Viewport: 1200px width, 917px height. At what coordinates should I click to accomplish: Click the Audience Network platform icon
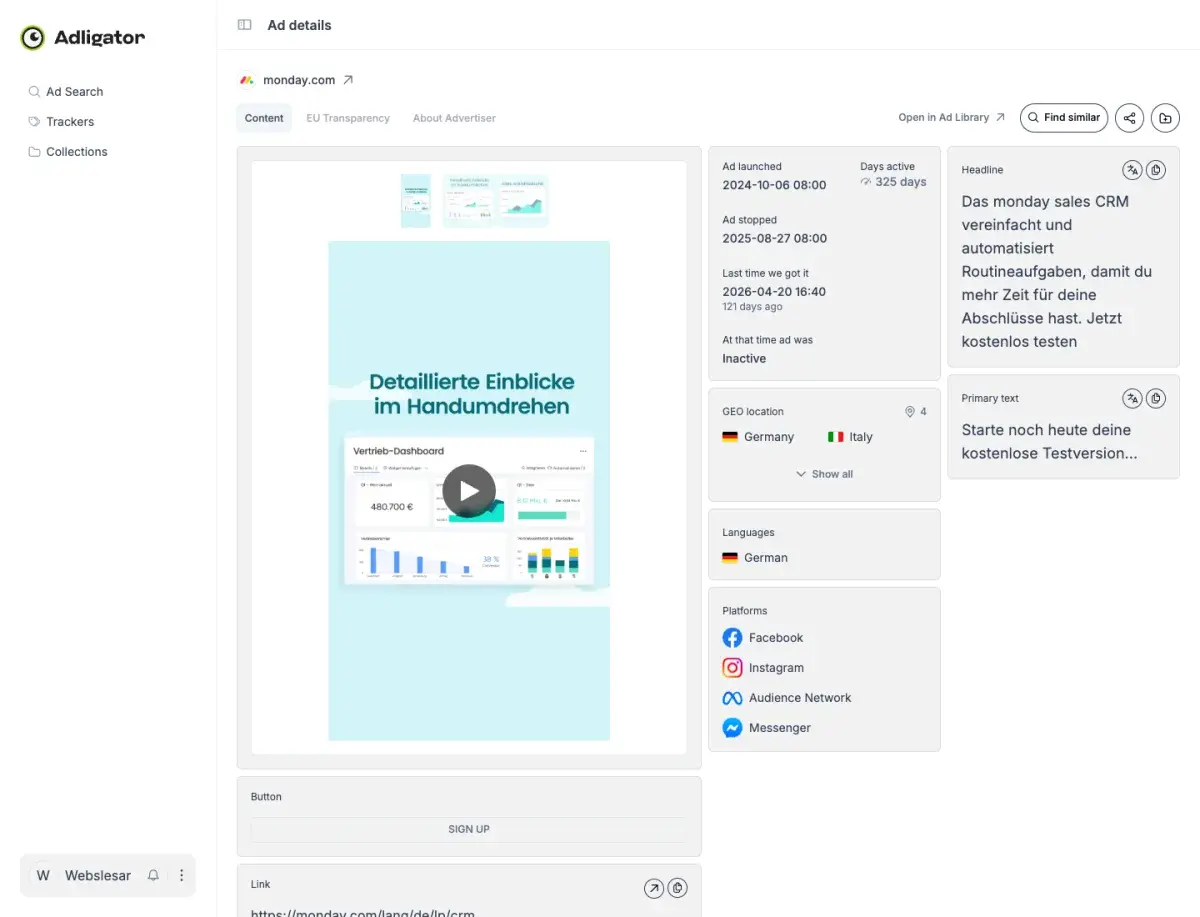point(732,698)
